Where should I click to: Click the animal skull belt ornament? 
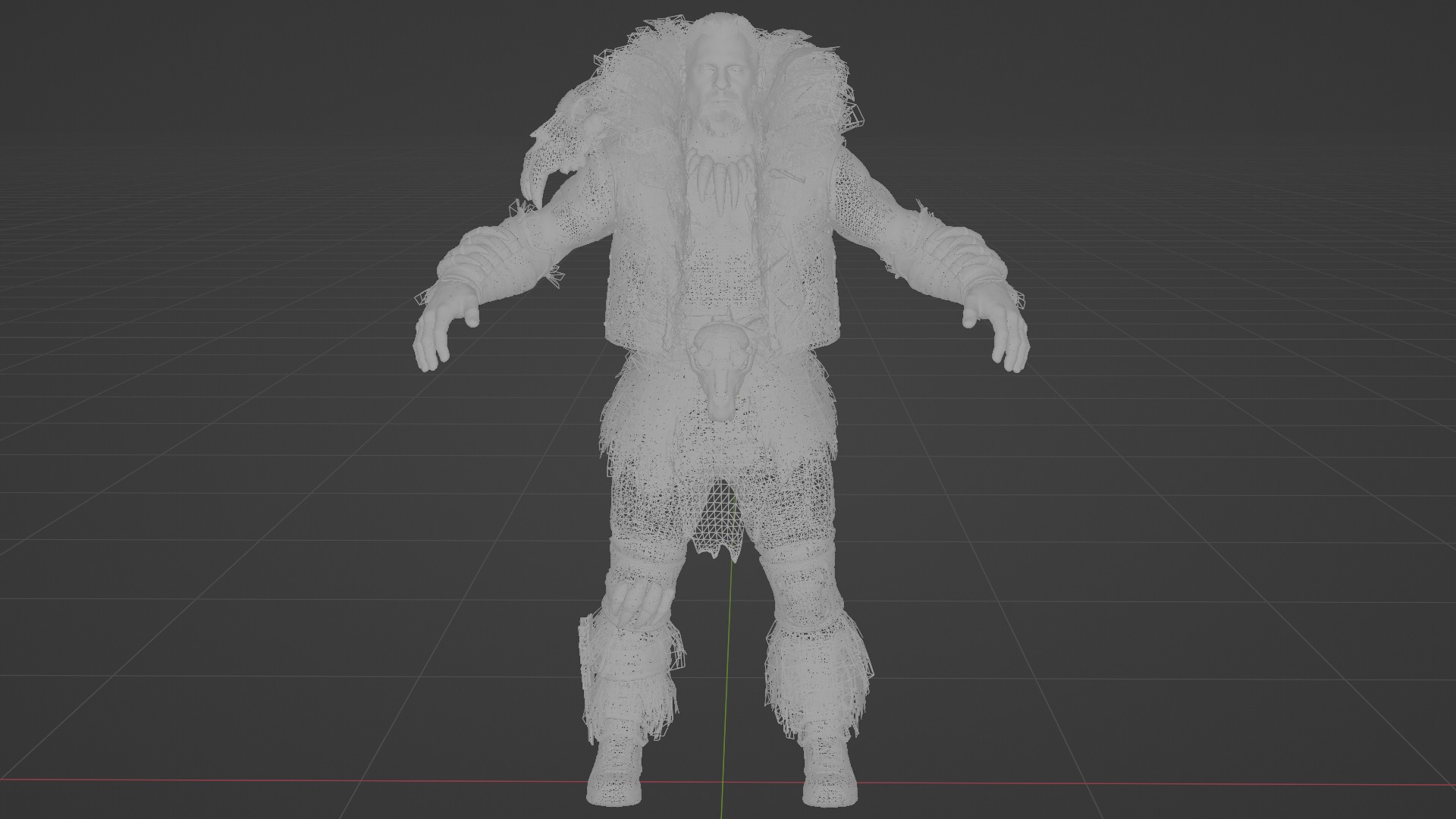[x=723, y=372]
